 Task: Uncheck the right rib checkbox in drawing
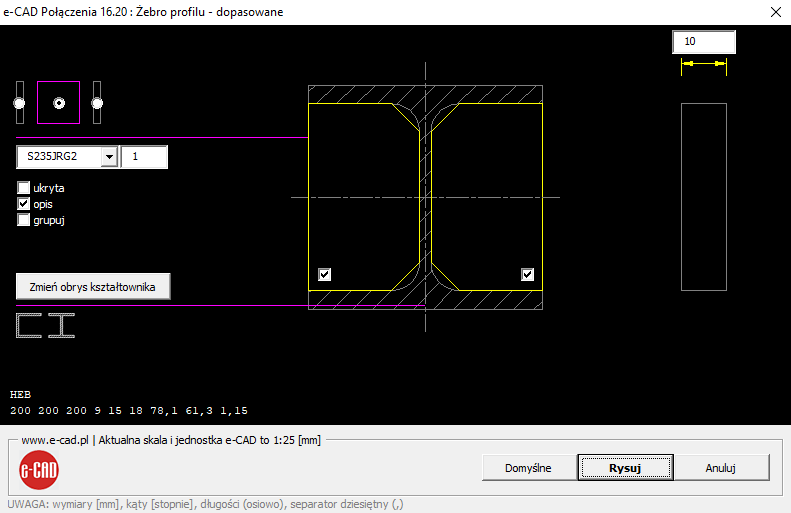tap(527, 274)
